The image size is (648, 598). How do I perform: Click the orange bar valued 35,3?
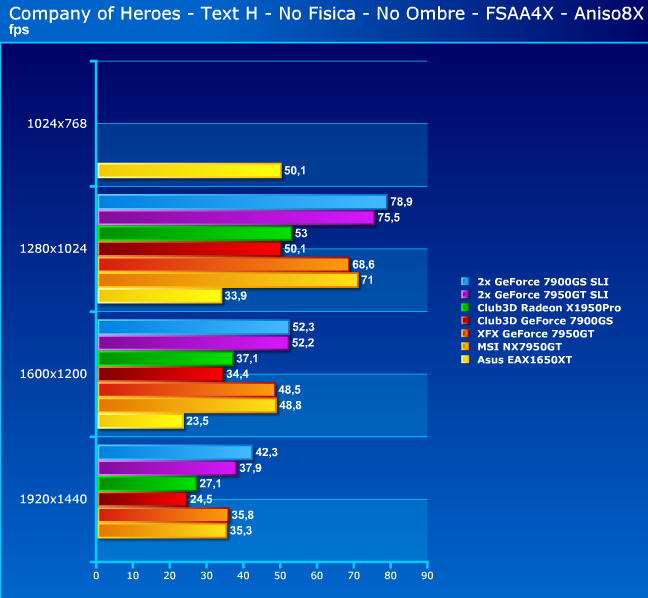pyautogui.click(x=162, y=531)
